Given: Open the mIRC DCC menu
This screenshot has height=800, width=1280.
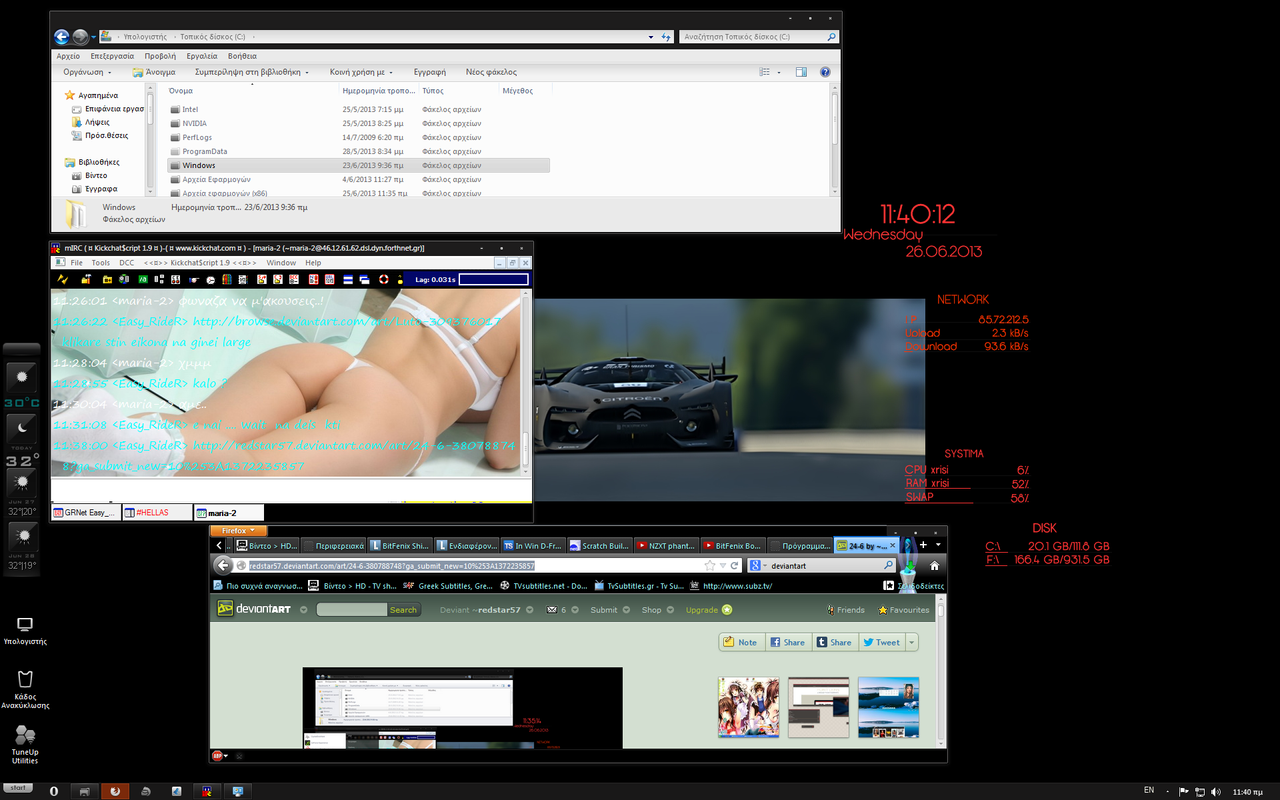Looking at the screenshot, I should point(126,263).
